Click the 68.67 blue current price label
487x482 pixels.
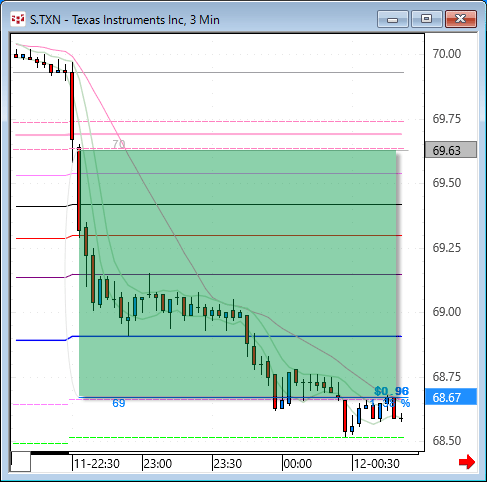(x=451, y=397)
